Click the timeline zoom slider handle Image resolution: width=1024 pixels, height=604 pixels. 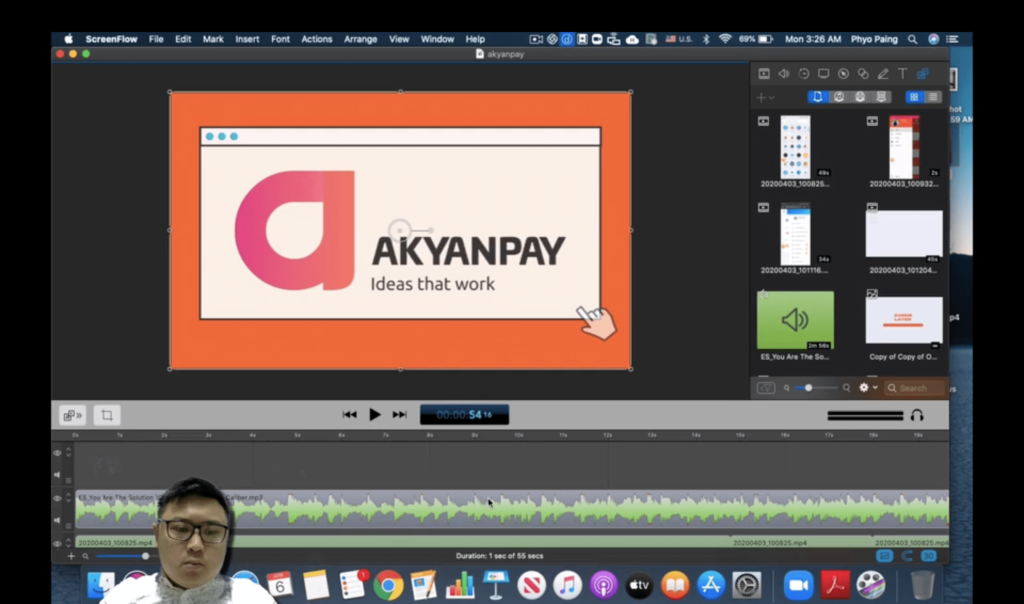(x=145, y=556)
